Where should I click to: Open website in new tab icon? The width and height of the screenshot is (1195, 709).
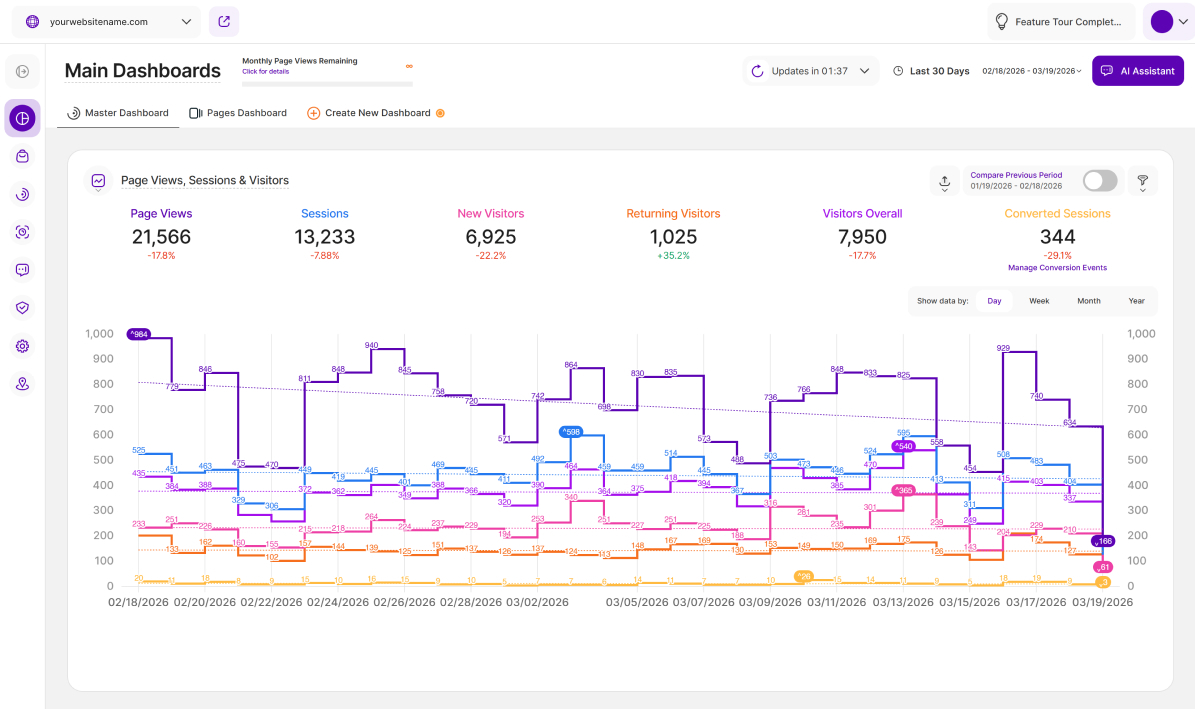pyautogui.click(x=224, y=21)
